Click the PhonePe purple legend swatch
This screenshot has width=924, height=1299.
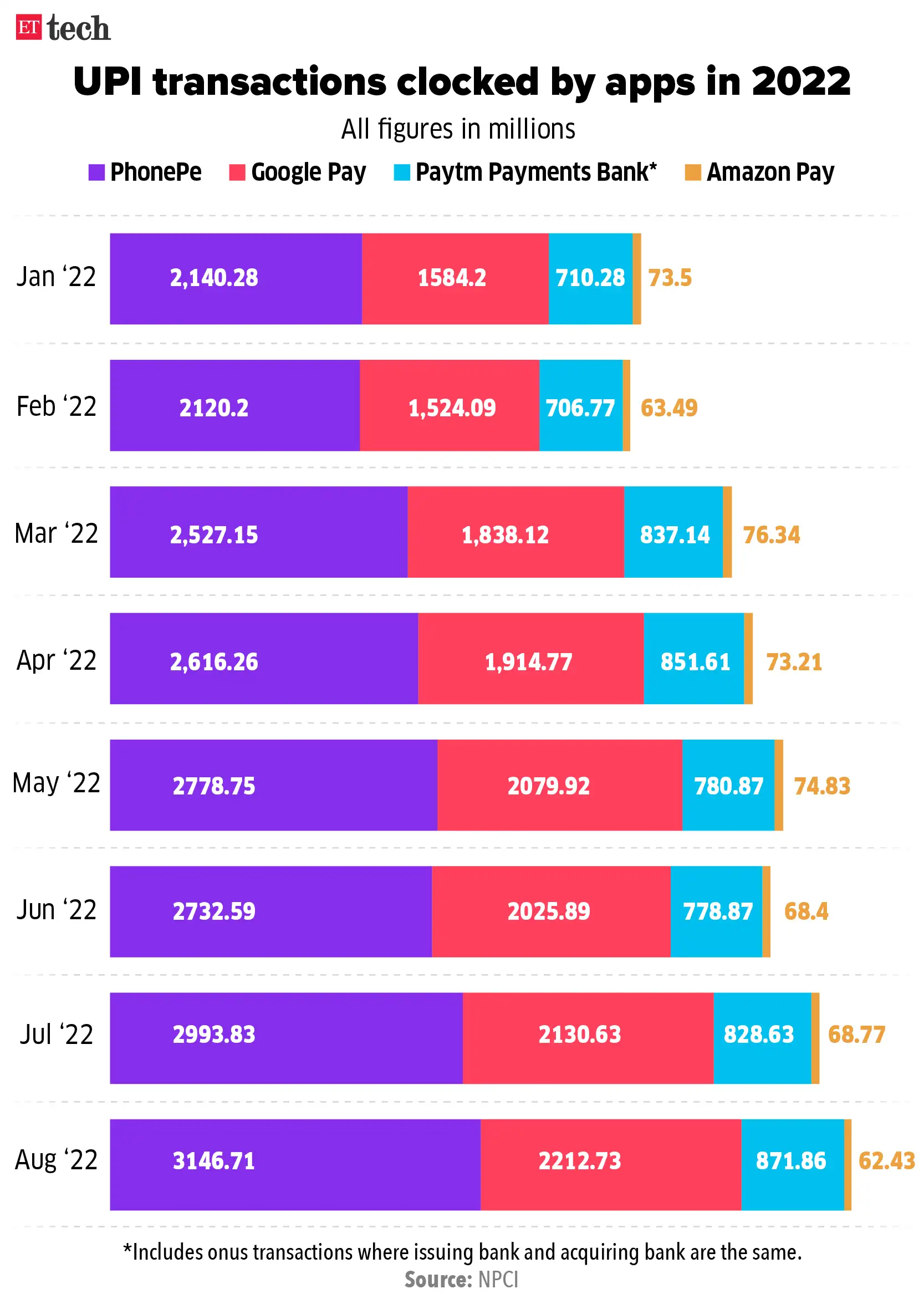97,172
